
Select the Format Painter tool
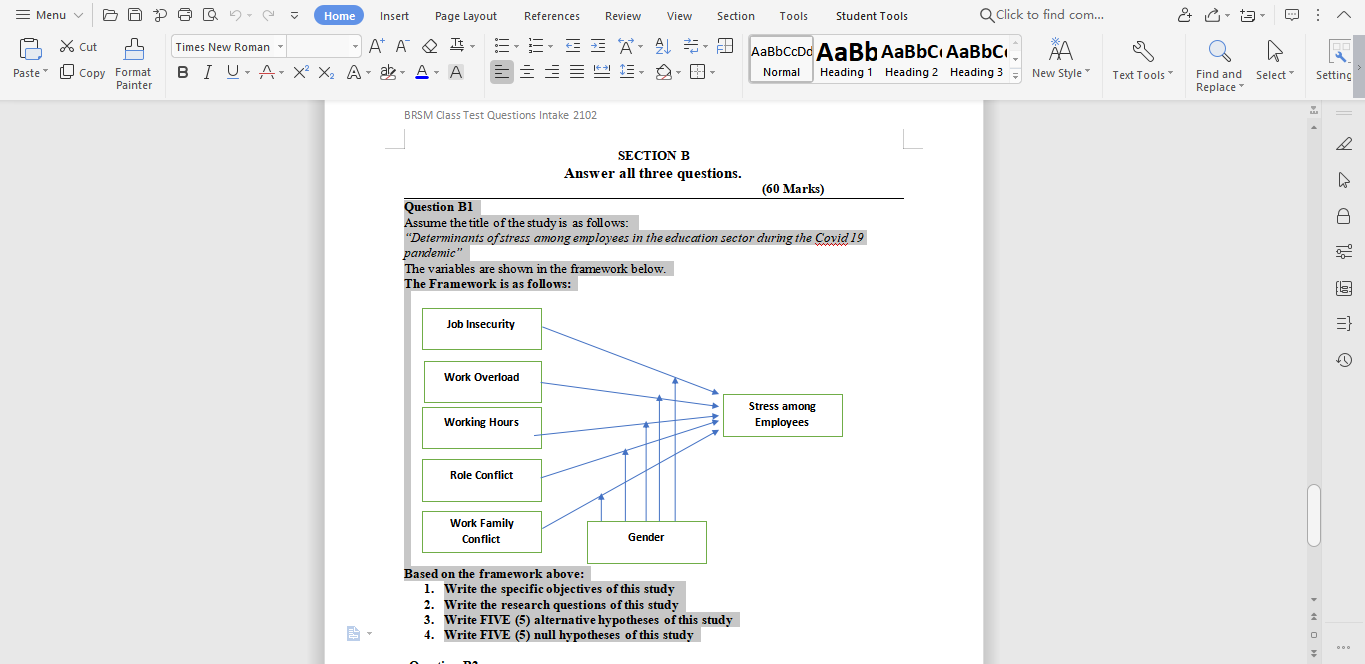click(x=133, y=62)
